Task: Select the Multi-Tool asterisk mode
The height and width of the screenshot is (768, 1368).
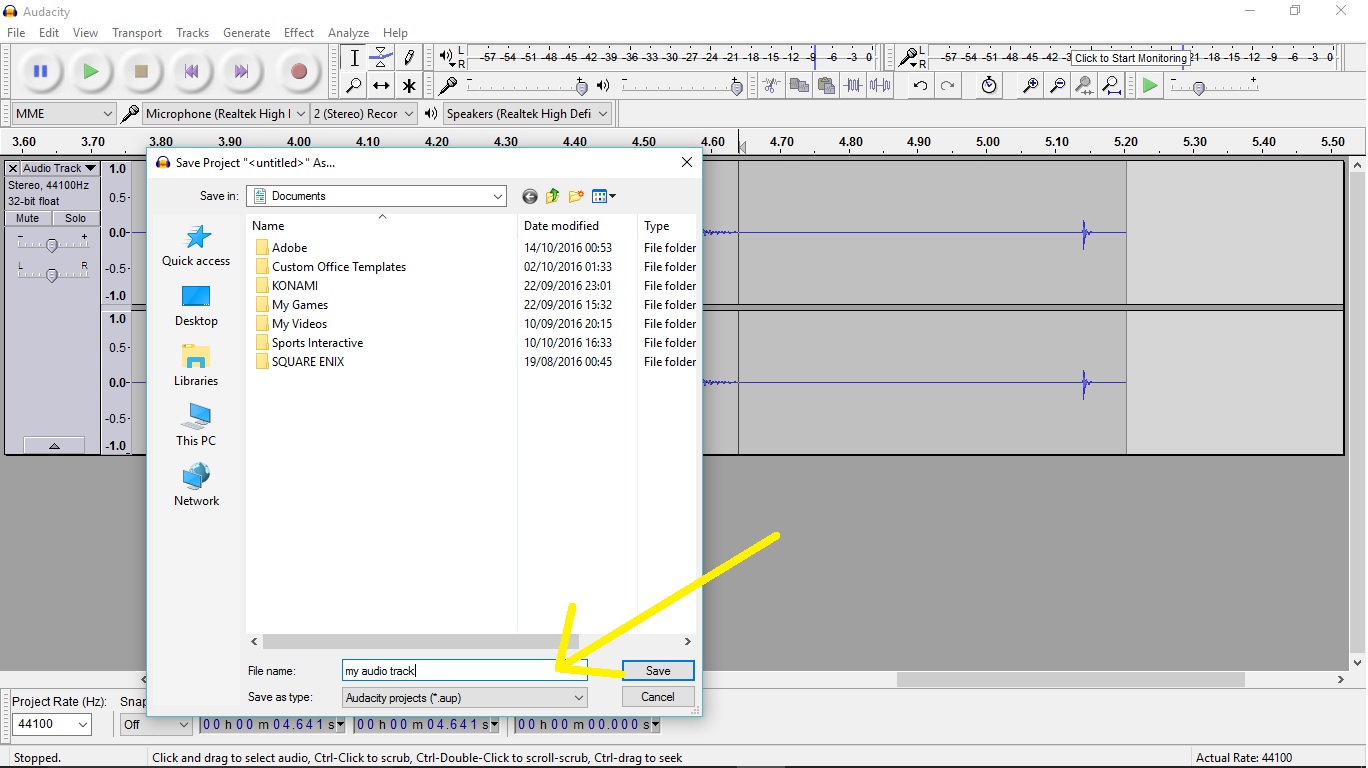Action: coord(408,86)
